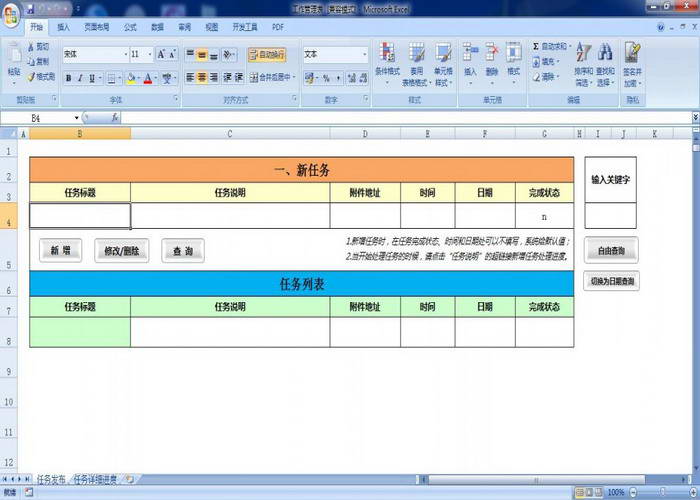700x500 pixels.
Task: Open the Developer tools ribbon tab
Action: click(245, 27)
